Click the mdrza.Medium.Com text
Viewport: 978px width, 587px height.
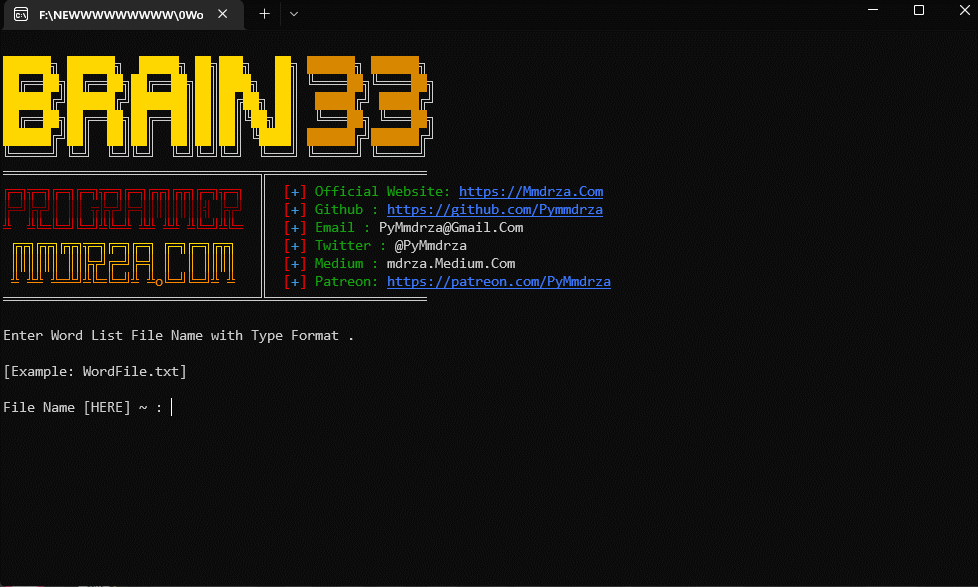tap(451, 263)
